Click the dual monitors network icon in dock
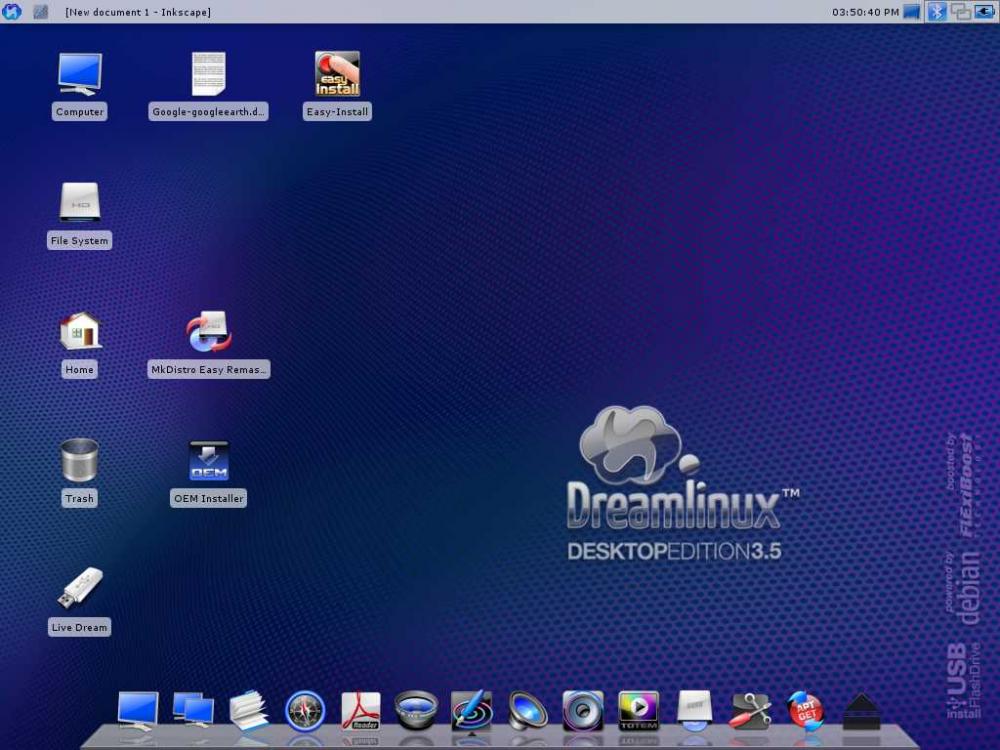The image size is (1000, 750). [193, 710]
